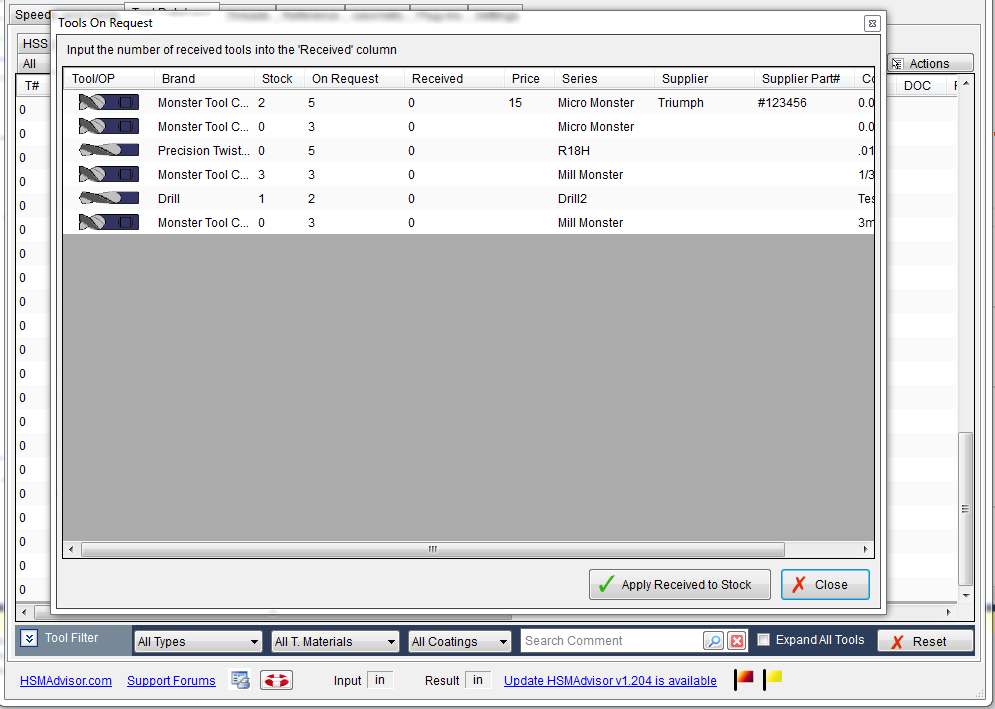This screenshot has width=995, height=709.
Task: Select the 'Precision Twist...' brand cell
Action: click(x=204, y=150)
